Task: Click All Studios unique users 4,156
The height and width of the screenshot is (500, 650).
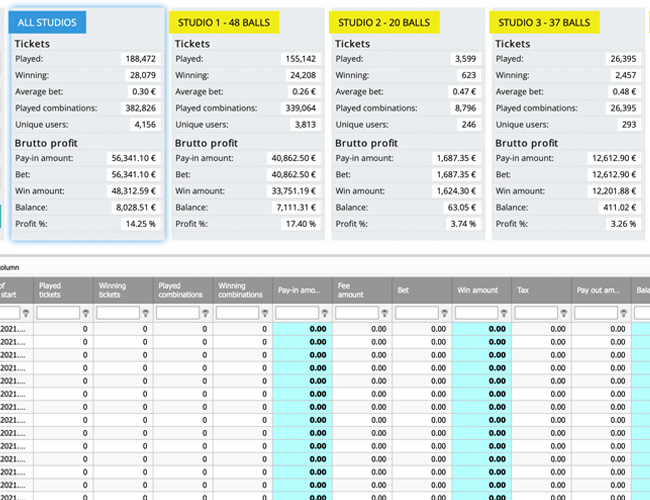Action: coord(145,124)
